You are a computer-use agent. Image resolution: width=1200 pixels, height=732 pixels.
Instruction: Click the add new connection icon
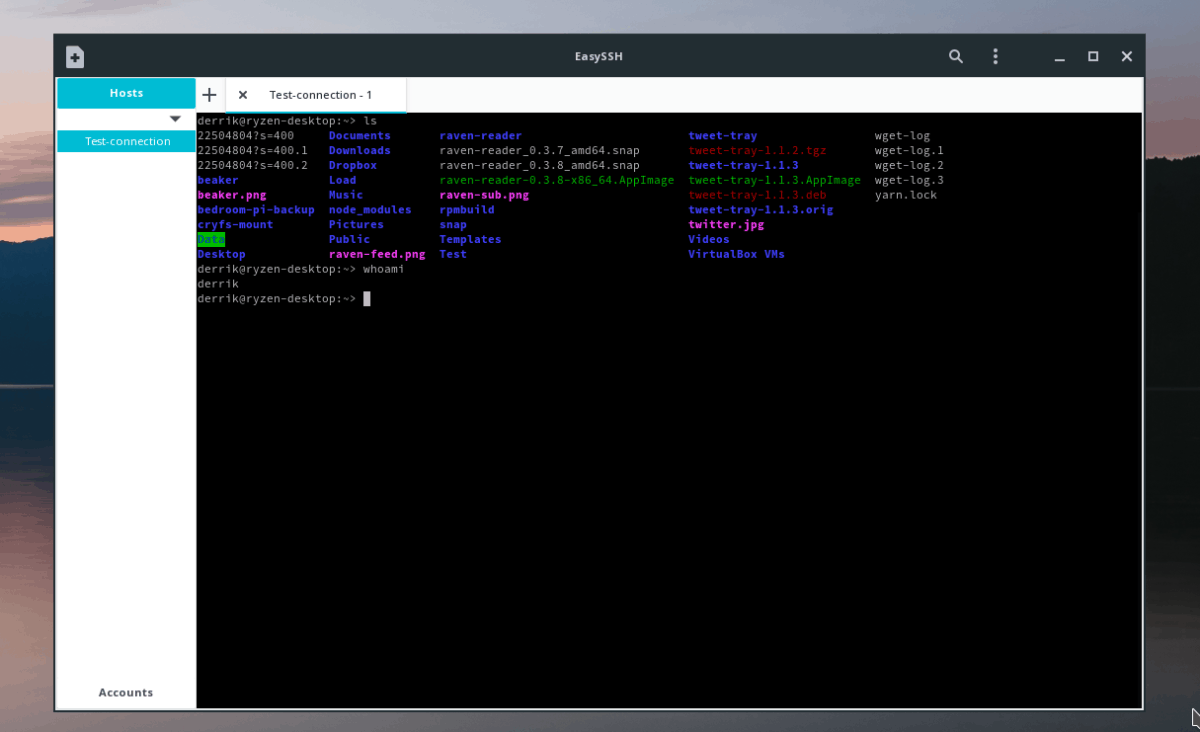tap(75, 57)
